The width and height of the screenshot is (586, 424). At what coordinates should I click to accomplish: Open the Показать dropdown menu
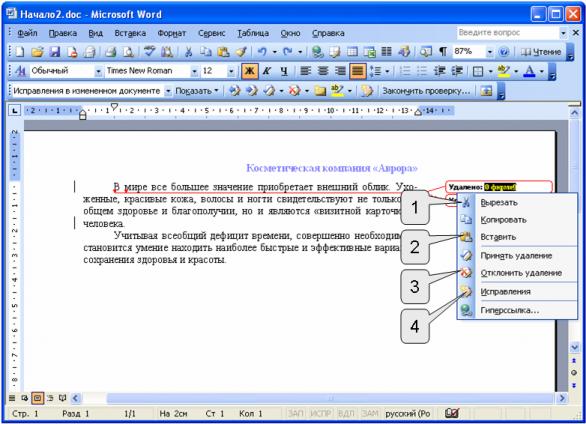tap(197, 91)
